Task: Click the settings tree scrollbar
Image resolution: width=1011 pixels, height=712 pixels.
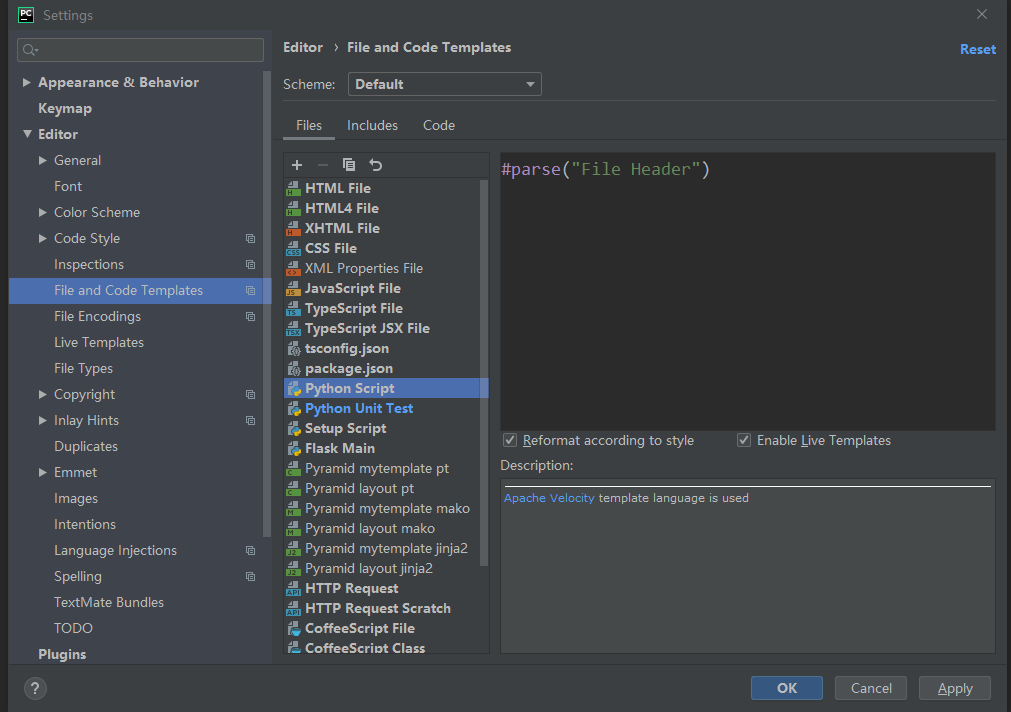Action: coord(267,303)
